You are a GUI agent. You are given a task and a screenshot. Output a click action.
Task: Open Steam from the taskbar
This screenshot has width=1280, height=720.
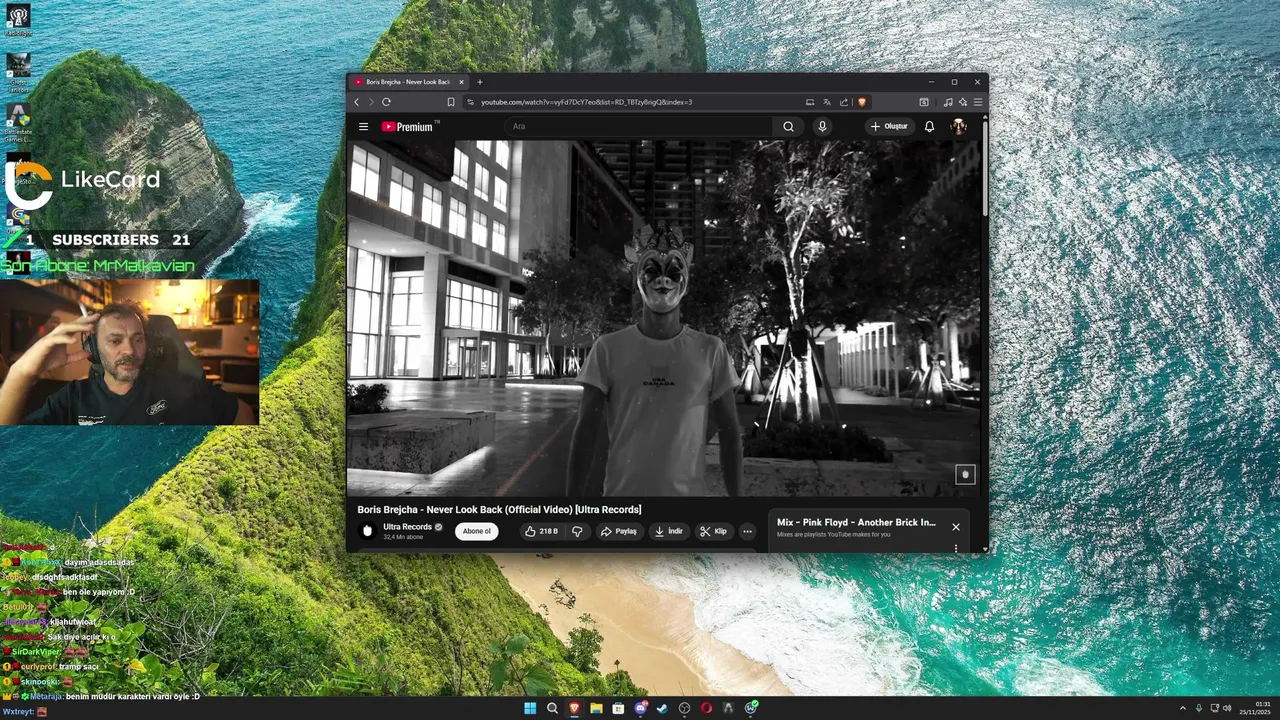coord(662,708)
